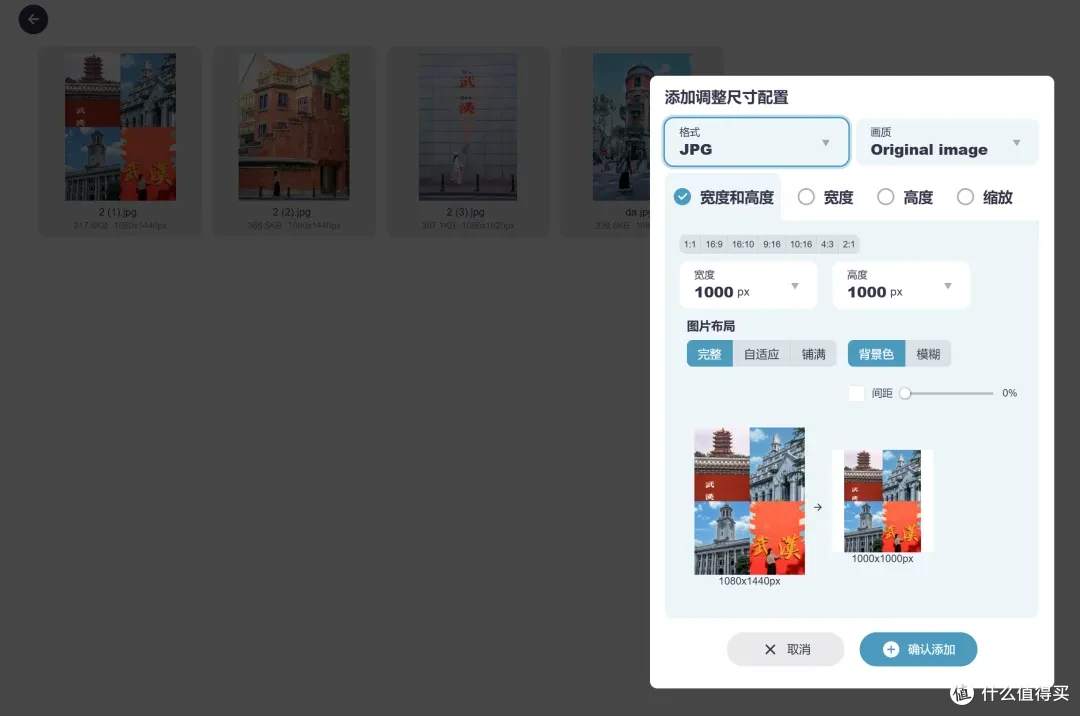Select the 铺满 layout option
1080x716 pixels.
click(x=813, y=354)
